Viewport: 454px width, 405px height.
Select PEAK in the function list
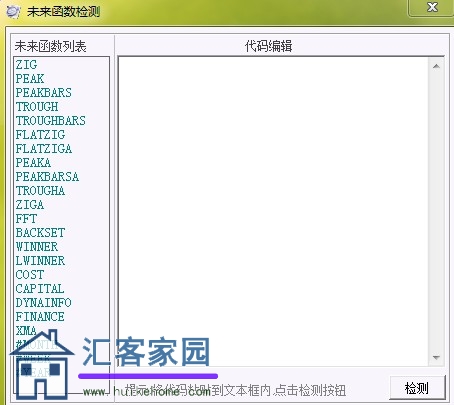click(30, 78)
